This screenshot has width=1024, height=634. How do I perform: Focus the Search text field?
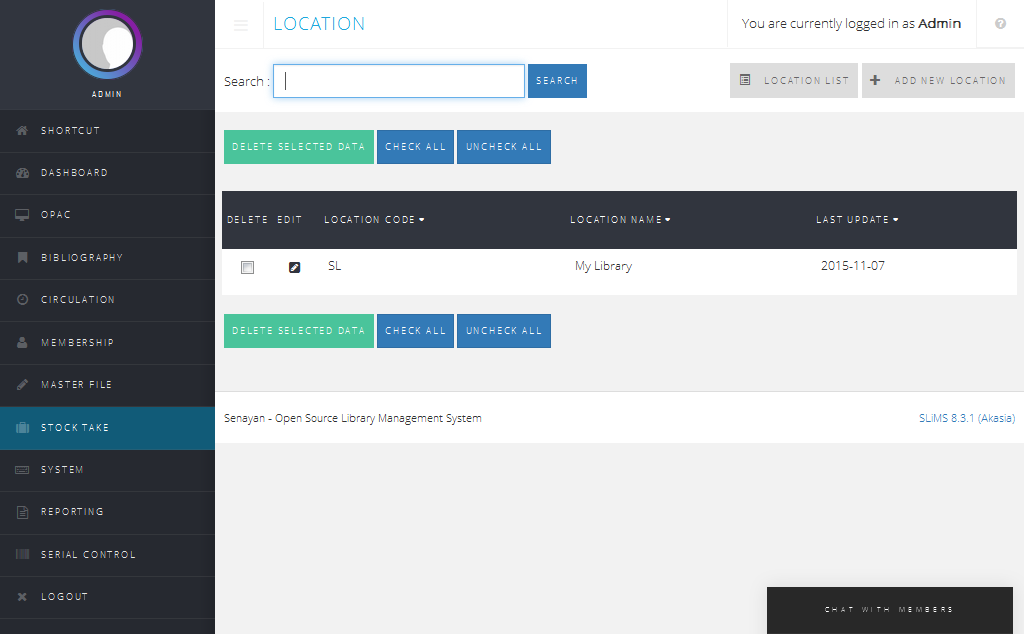pos(399,81)
